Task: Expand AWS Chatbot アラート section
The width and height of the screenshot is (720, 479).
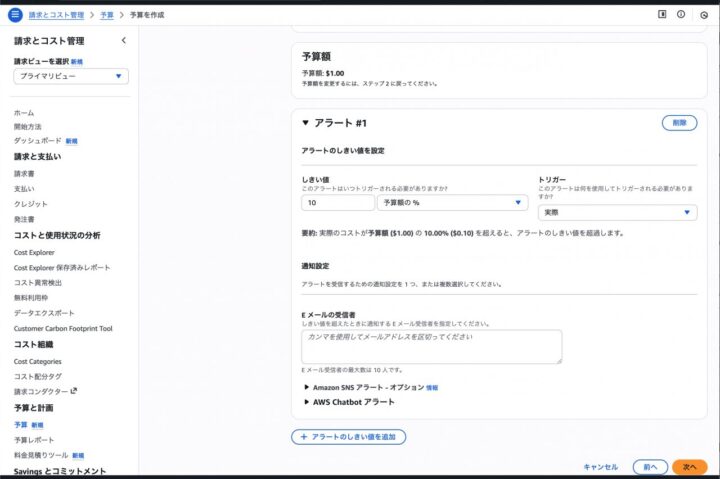Action: point(306,402)
